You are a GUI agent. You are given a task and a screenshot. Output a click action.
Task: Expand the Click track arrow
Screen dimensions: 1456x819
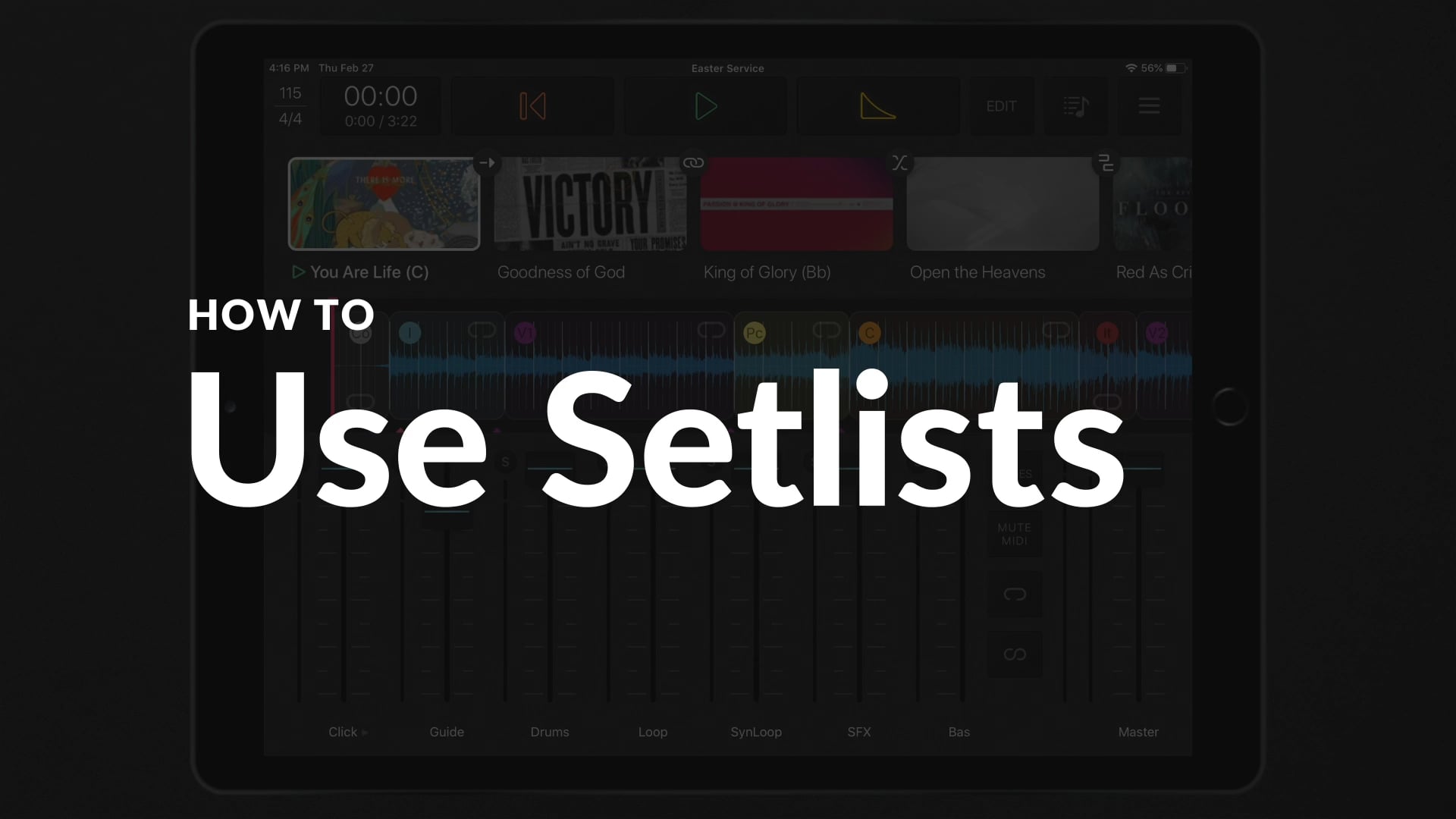365,733
